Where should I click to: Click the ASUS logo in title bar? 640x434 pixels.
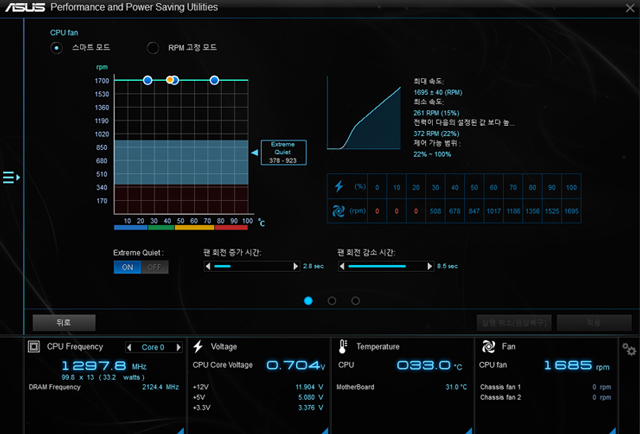(x=25, y=7)
